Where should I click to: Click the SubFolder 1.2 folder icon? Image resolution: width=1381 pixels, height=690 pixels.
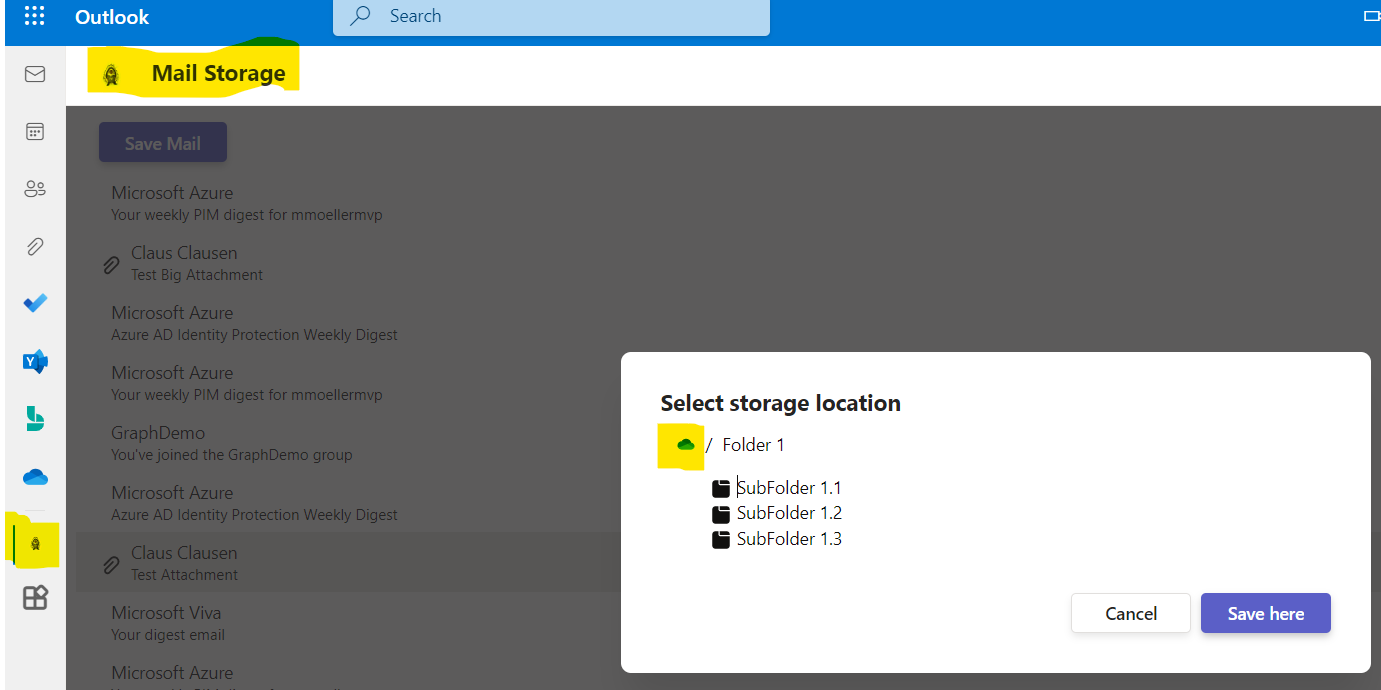tap(721, 514)
